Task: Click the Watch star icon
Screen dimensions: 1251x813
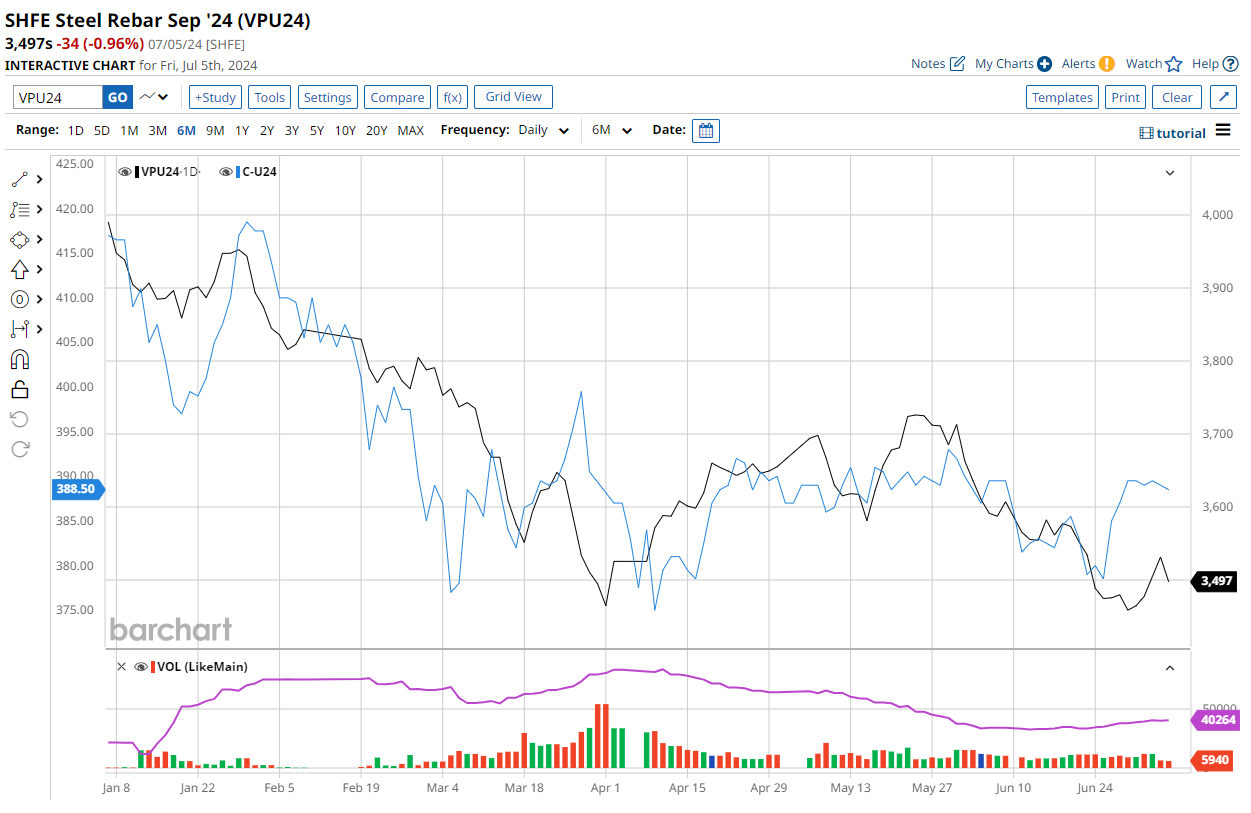Action: click(x=1174, y=64)
